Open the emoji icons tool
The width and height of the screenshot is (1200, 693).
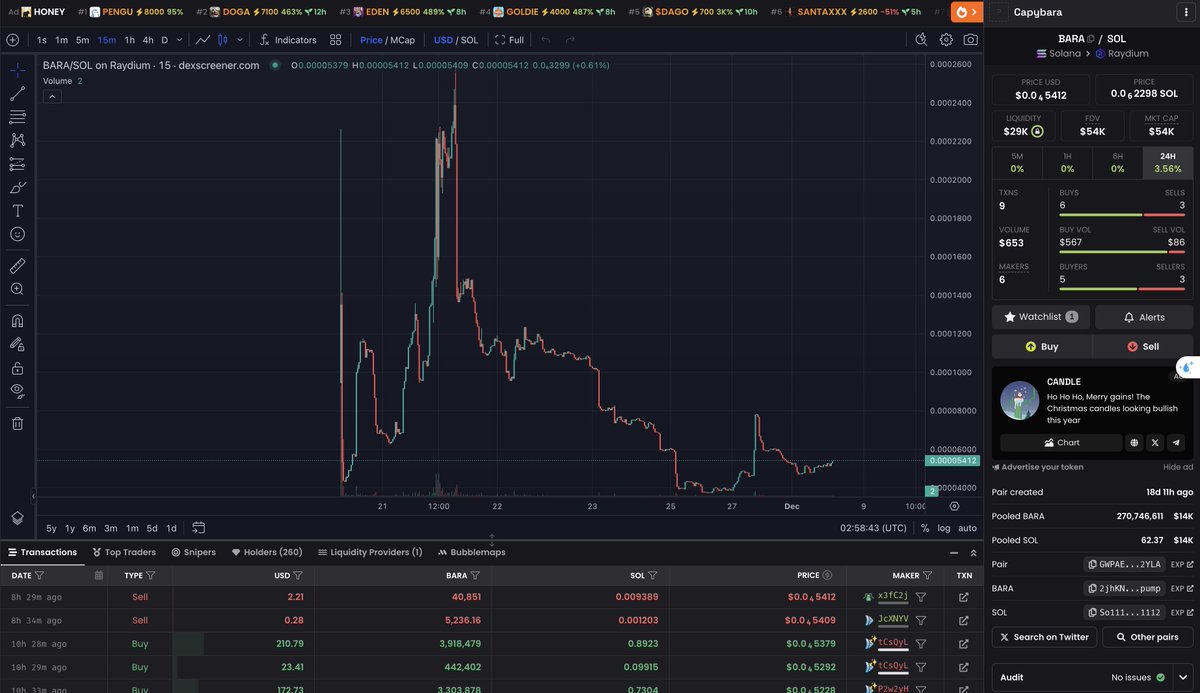(17, 234)
